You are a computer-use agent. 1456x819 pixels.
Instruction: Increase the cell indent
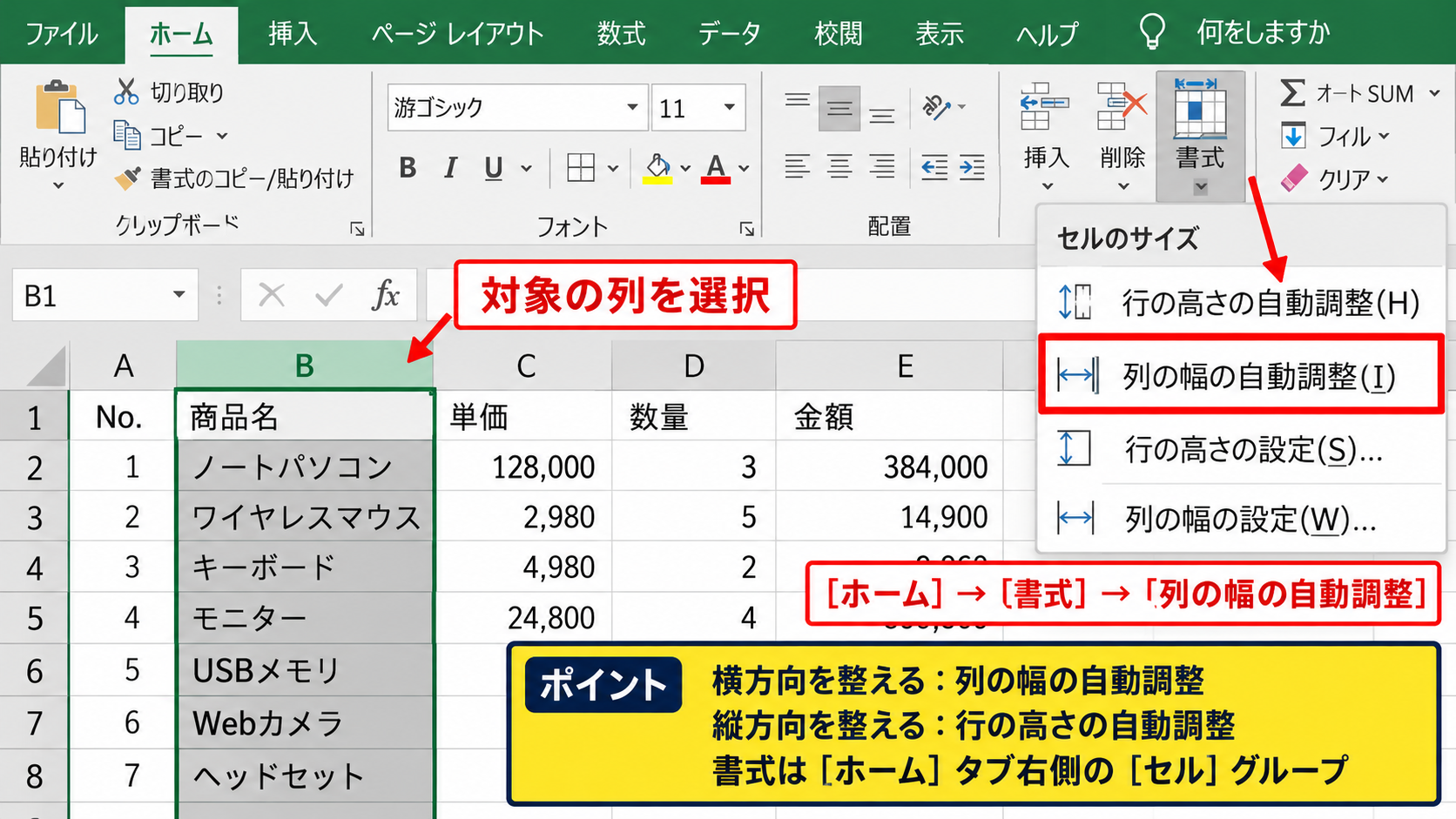click(972, 166)
